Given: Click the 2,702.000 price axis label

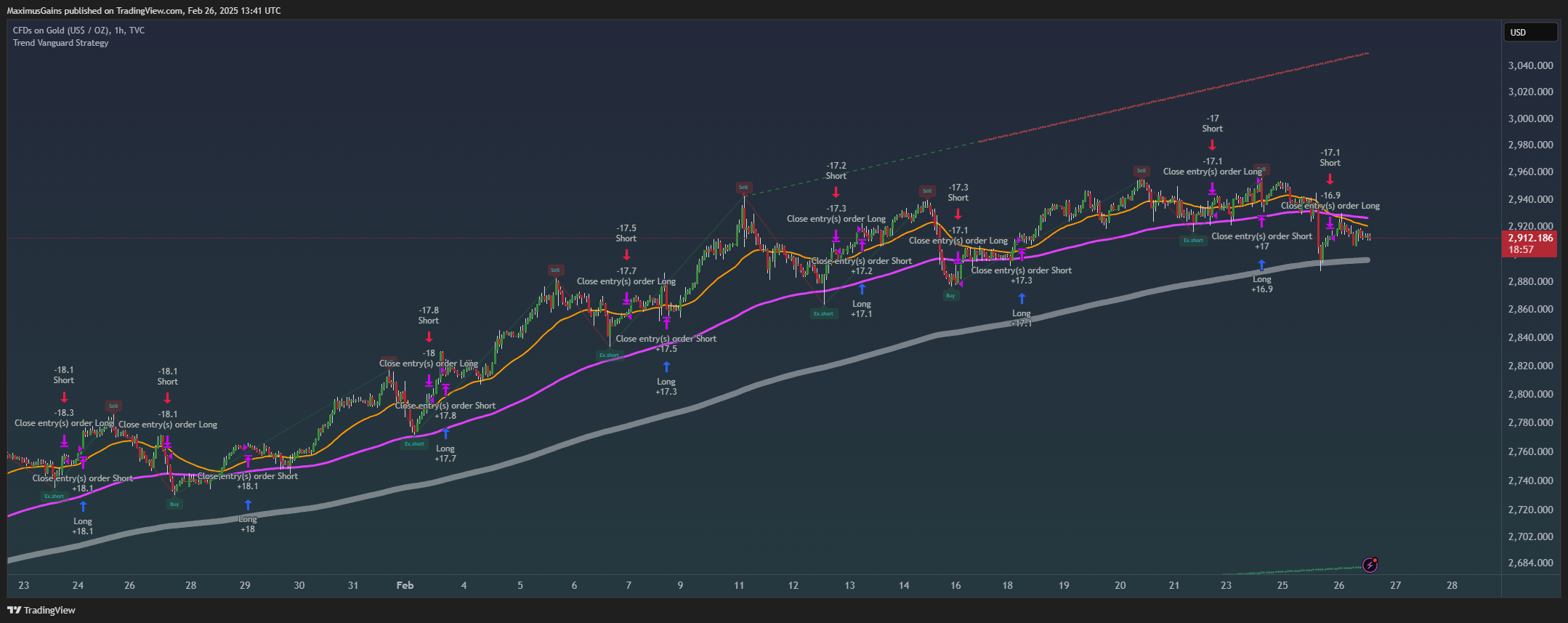Looking at the screenshot, I should click(1530, 536).
